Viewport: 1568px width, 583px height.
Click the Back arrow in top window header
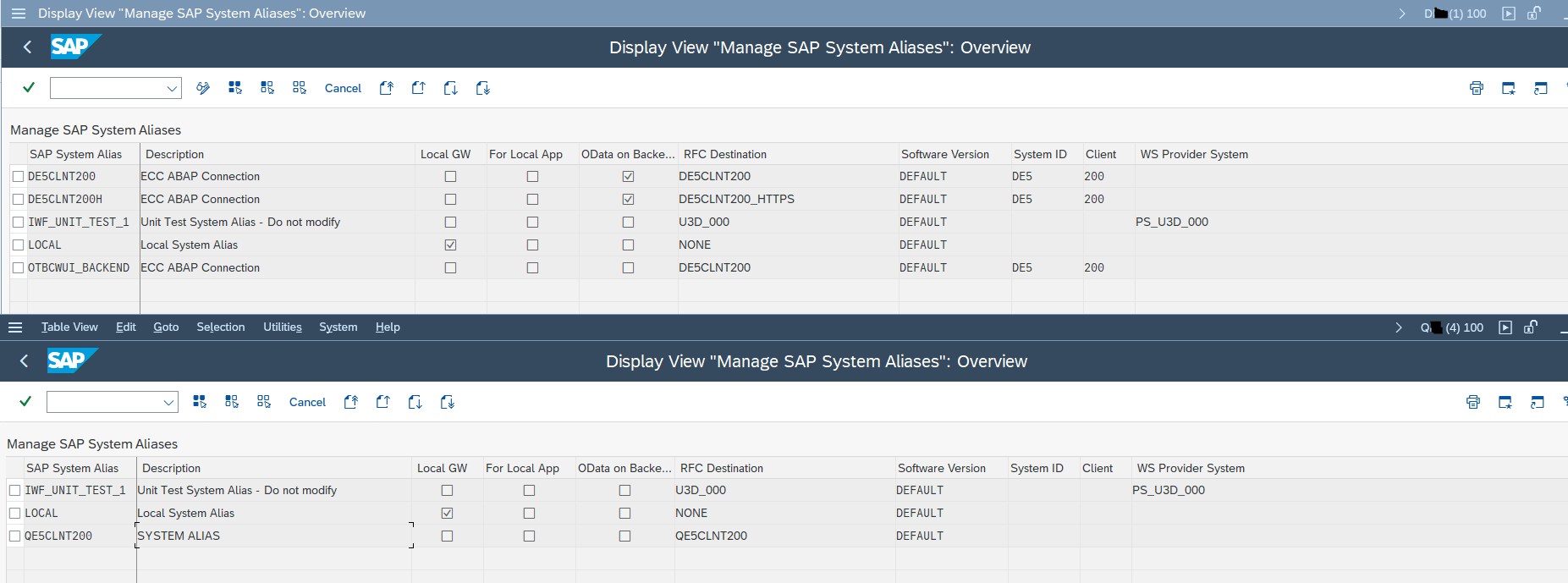point(27,47)
